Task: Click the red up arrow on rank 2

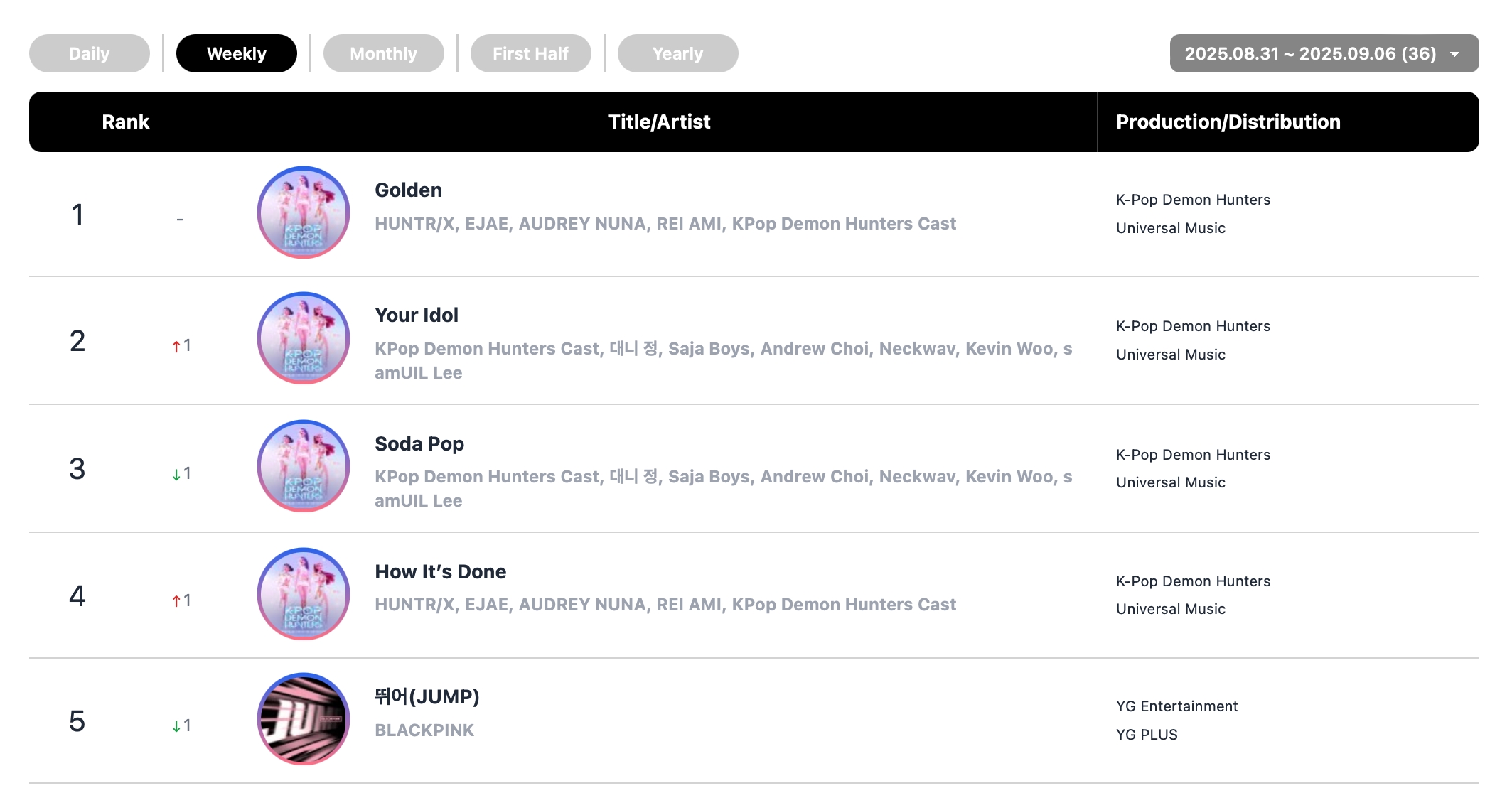Action: (176, 346)
